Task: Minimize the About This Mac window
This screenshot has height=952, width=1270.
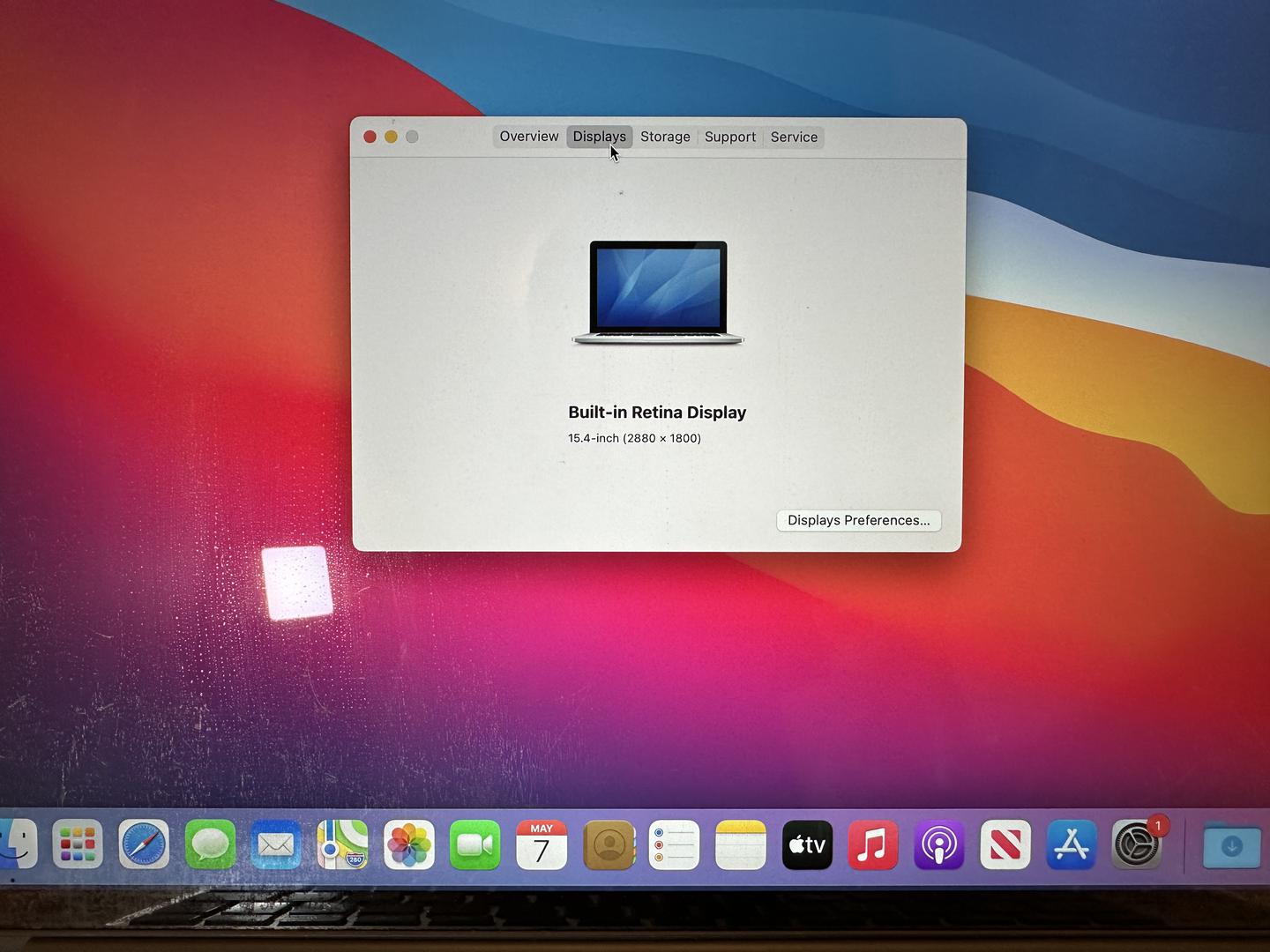Action: click(x=391, y=137)
